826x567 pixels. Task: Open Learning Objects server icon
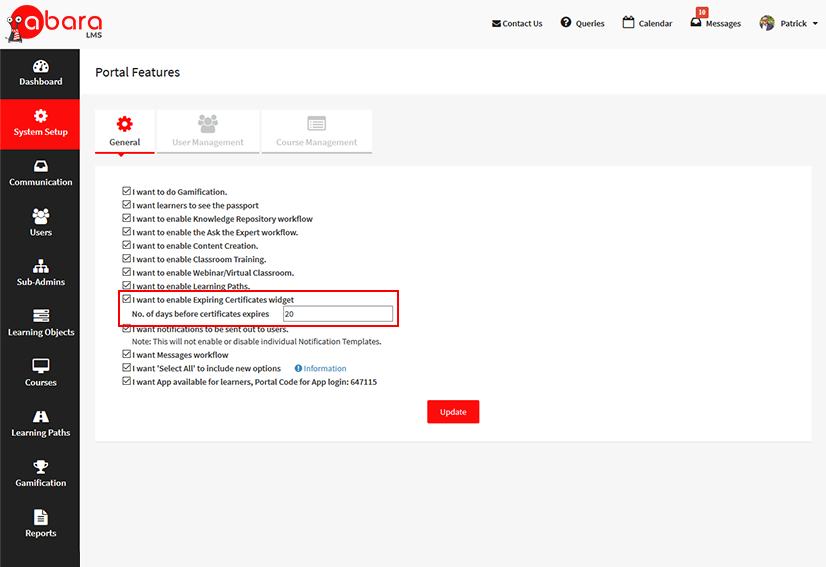tap(41, 316)
